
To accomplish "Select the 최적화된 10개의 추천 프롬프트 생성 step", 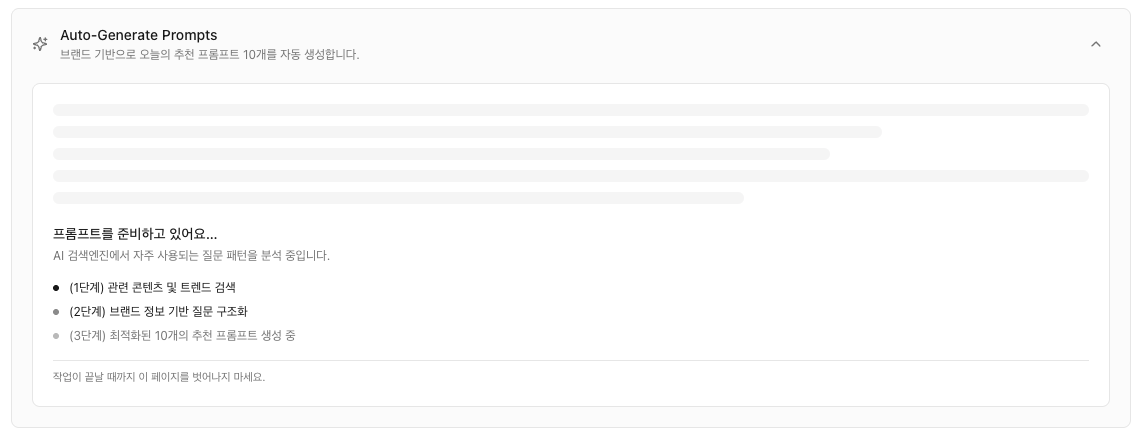I will (182, 335).
